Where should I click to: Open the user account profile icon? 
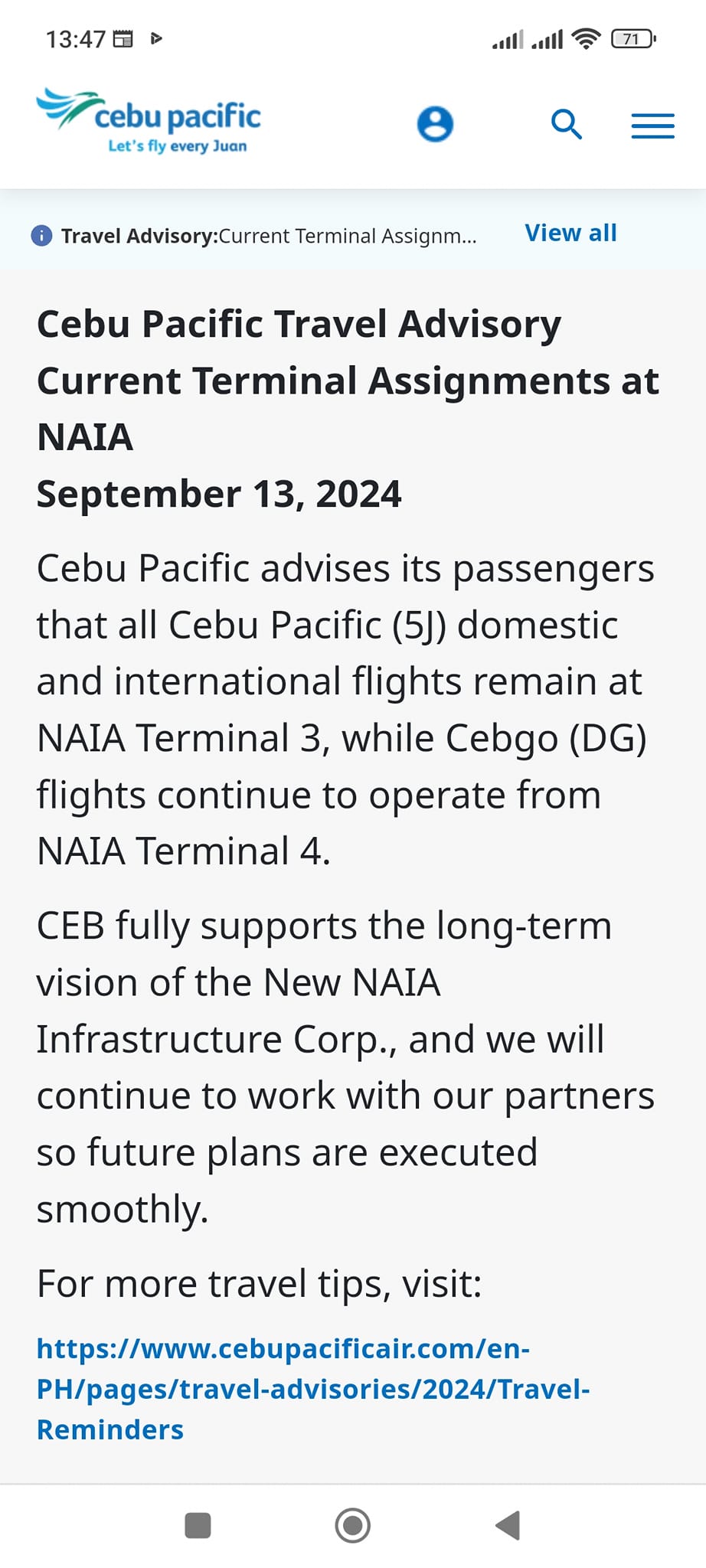435,124
